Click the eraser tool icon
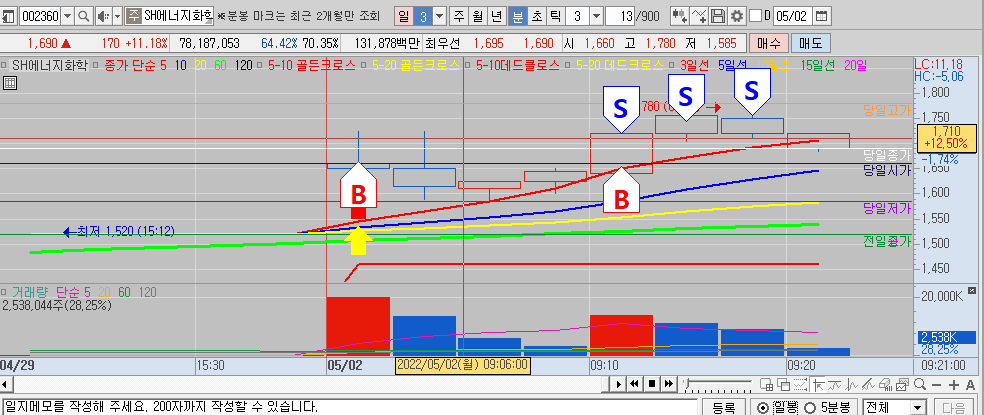Viewport: 984px width, 415px height. [x=885, y=384]
